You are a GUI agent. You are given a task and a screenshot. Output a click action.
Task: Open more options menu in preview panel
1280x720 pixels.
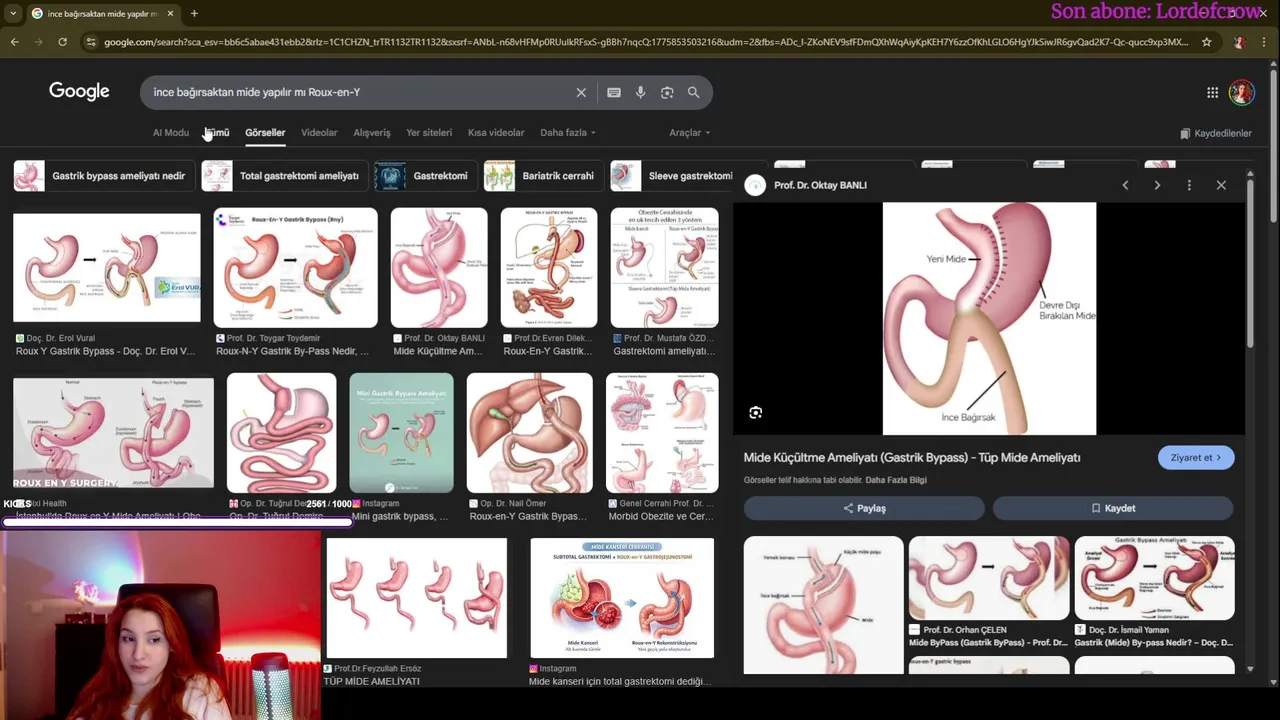pos(1189,185)
